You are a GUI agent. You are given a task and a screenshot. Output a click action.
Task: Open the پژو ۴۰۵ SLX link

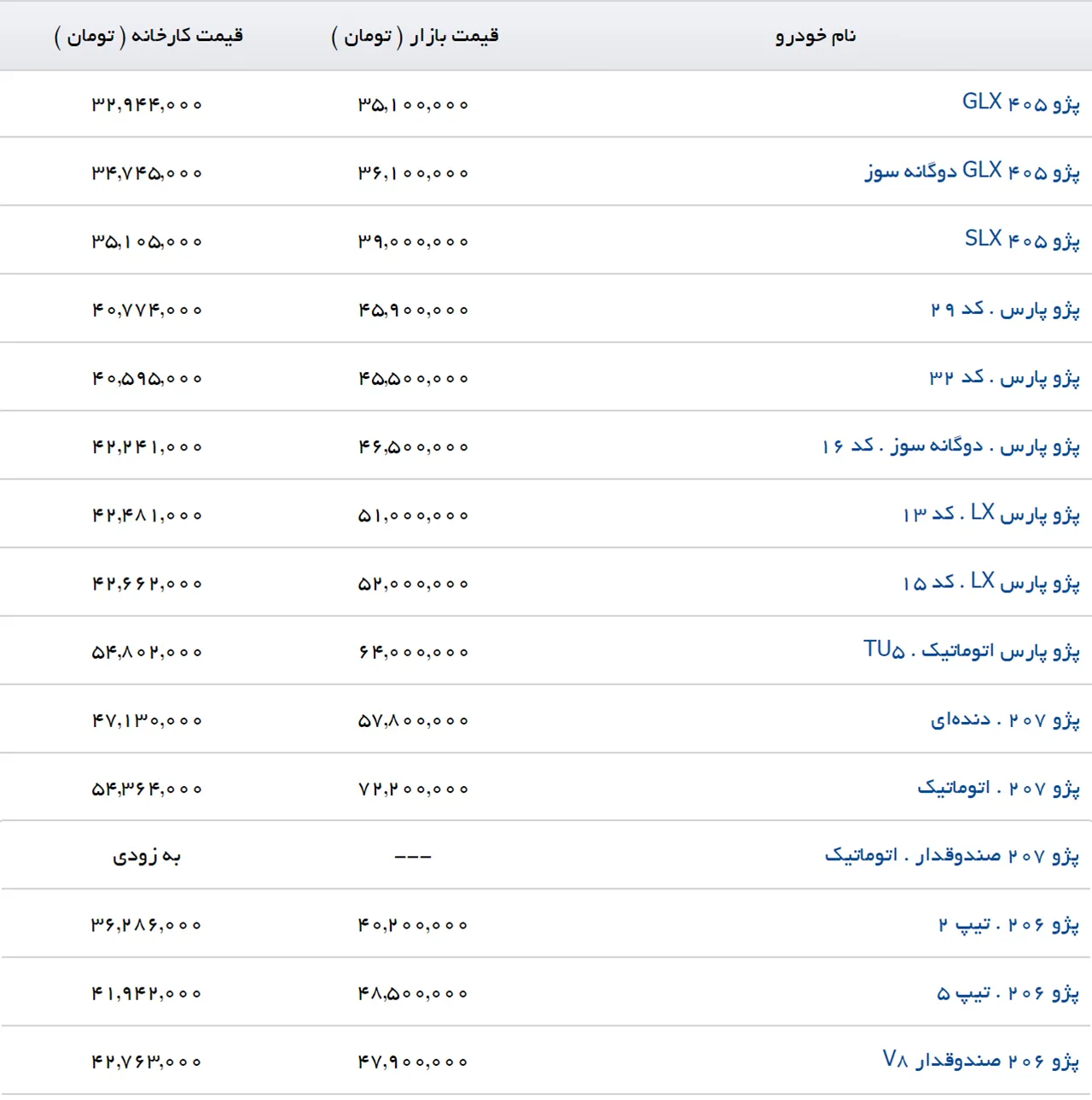(1022, 240)
